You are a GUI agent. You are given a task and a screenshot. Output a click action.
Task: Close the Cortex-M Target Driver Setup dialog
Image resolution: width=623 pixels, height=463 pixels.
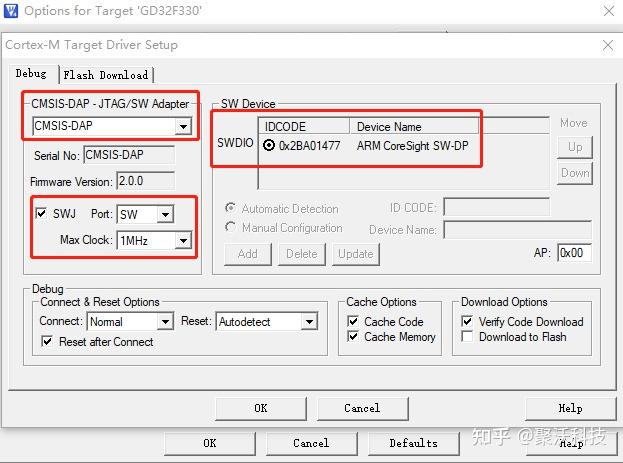click(x=608, y=45)
